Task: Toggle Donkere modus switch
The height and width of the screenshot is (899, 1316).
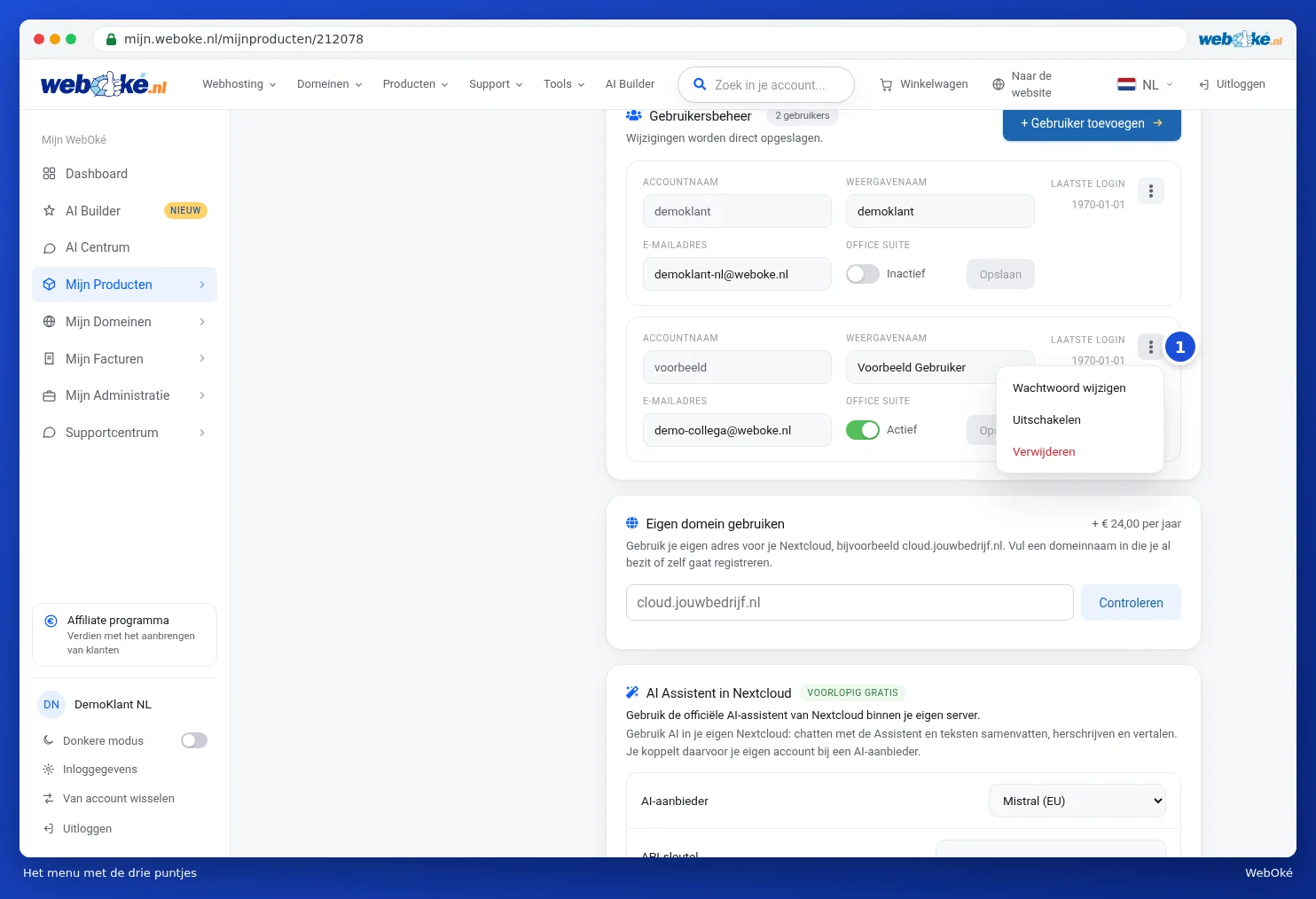Action: [194, 740]
